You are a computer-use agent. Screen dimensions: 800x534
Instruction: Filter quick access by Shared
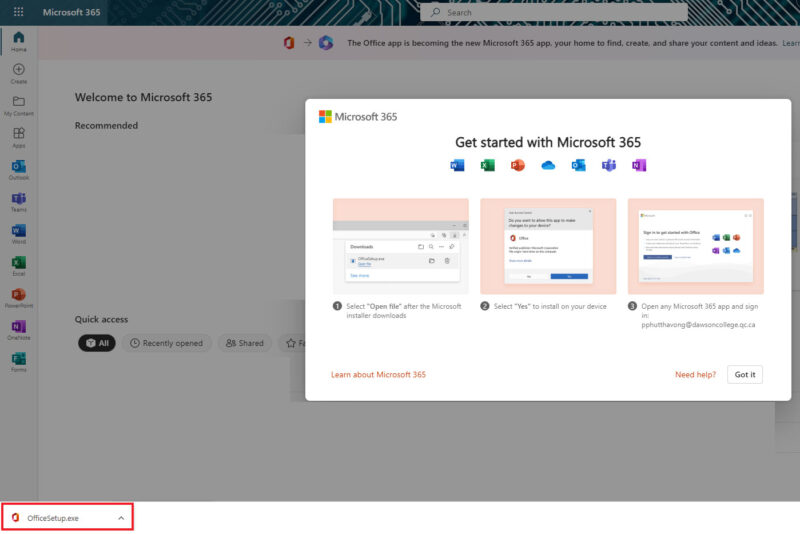click(245, 343)
